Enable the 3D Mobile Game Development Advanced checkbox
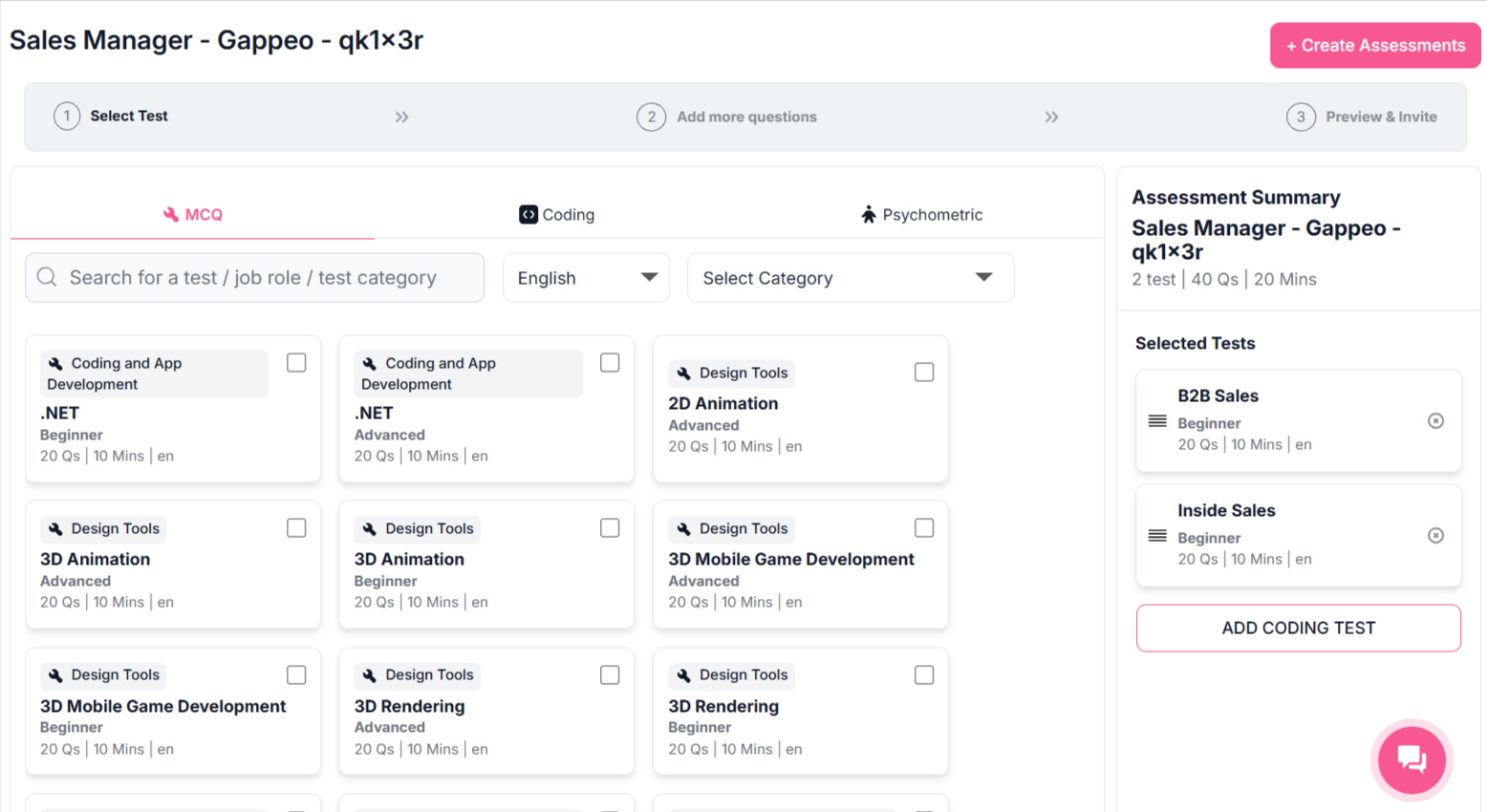The image size is (1487, 812). tap(924, 528)
